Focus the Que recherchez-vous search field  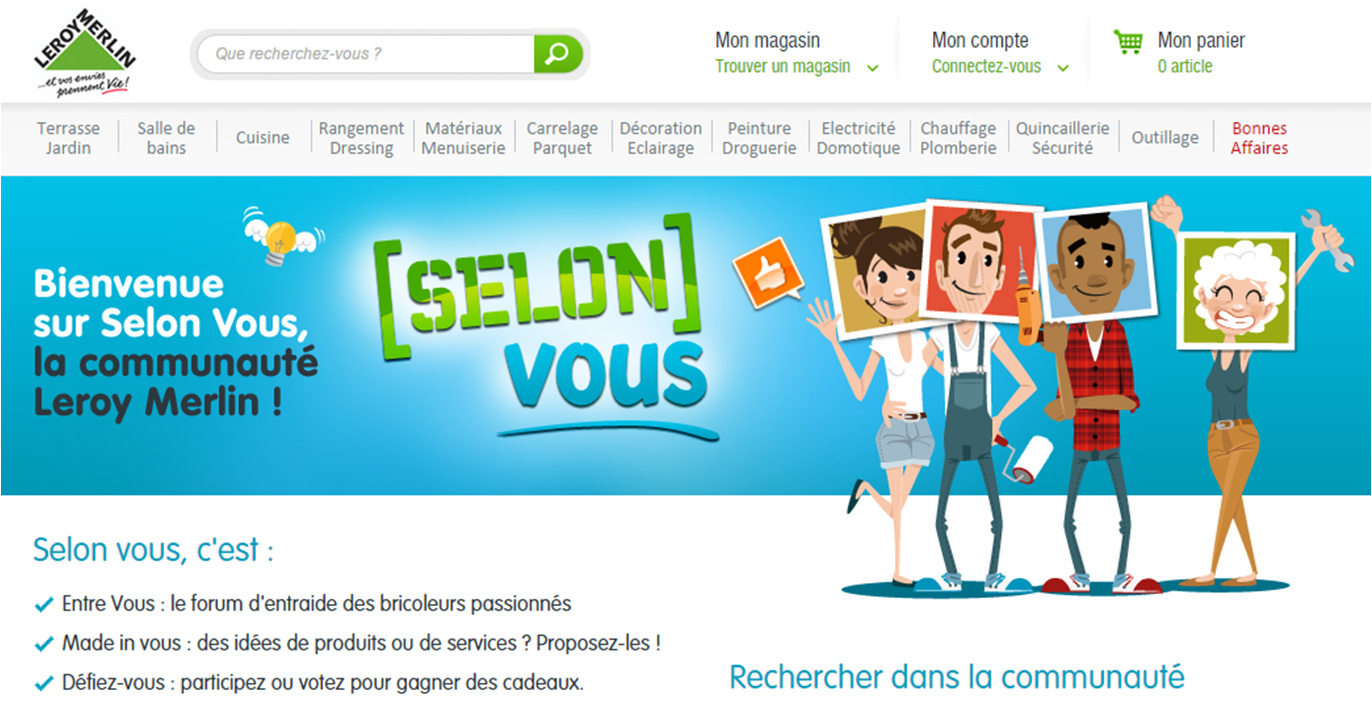coord(365,53)
